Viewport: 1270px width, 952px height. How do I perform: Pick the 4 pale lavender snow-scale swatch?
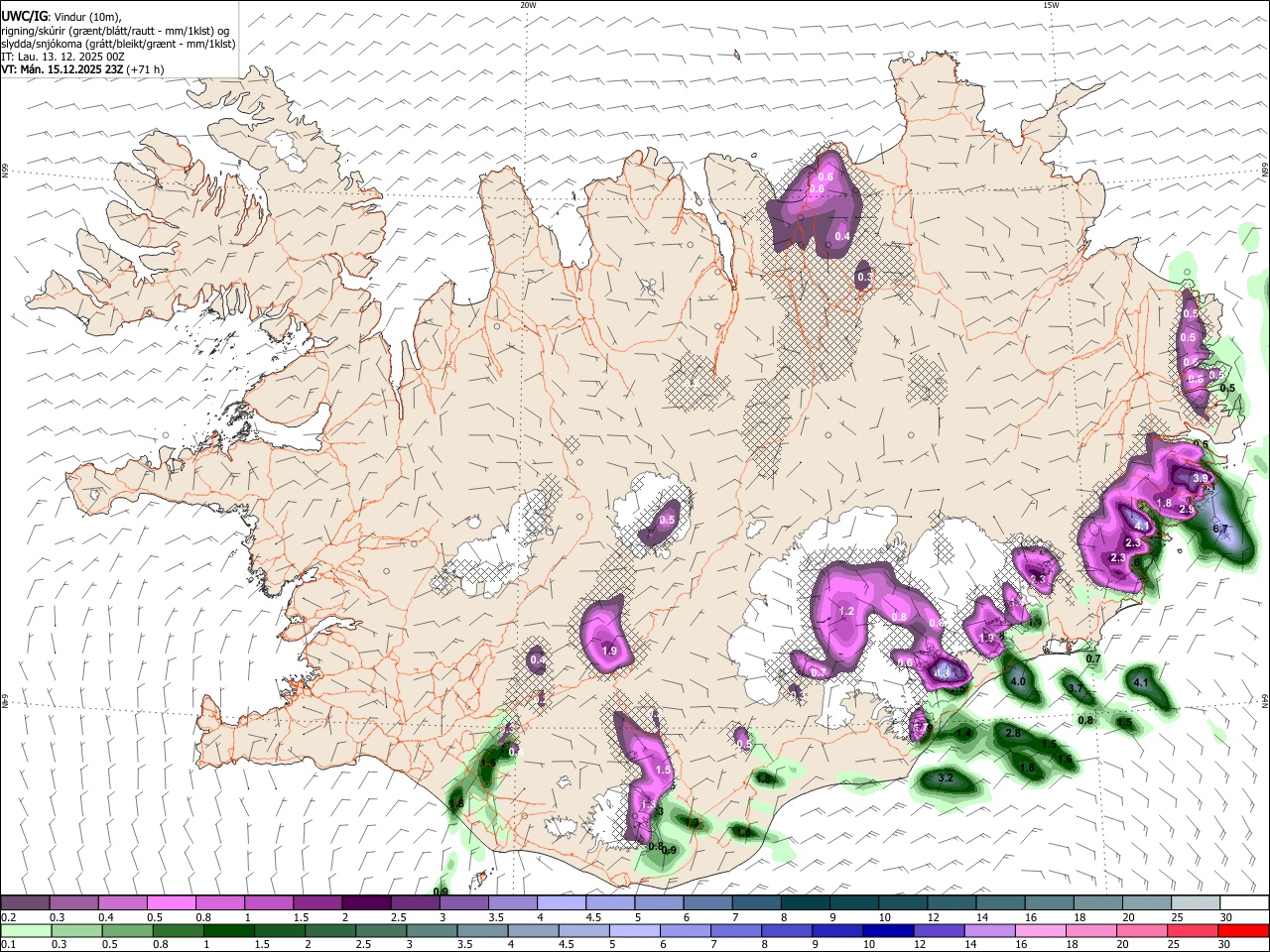click(561, 903)
